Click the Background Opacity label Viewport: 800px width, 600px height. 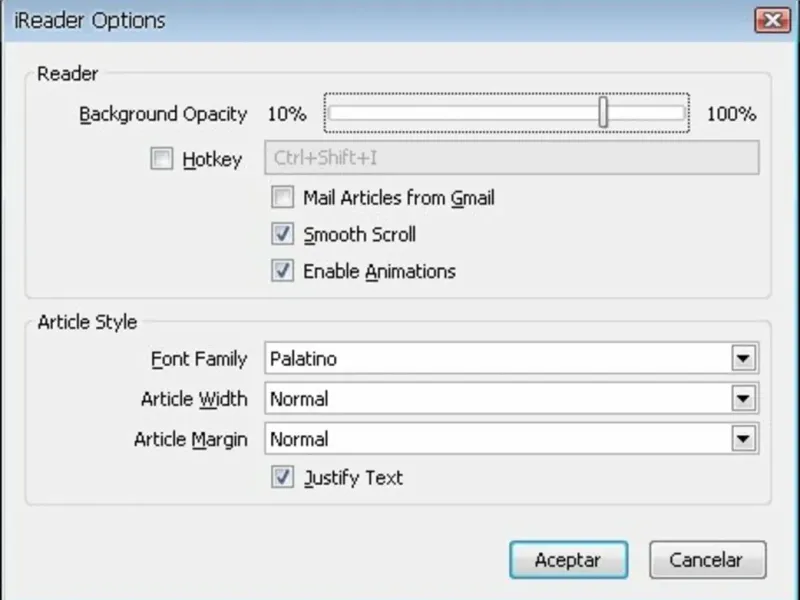[163, 114]
